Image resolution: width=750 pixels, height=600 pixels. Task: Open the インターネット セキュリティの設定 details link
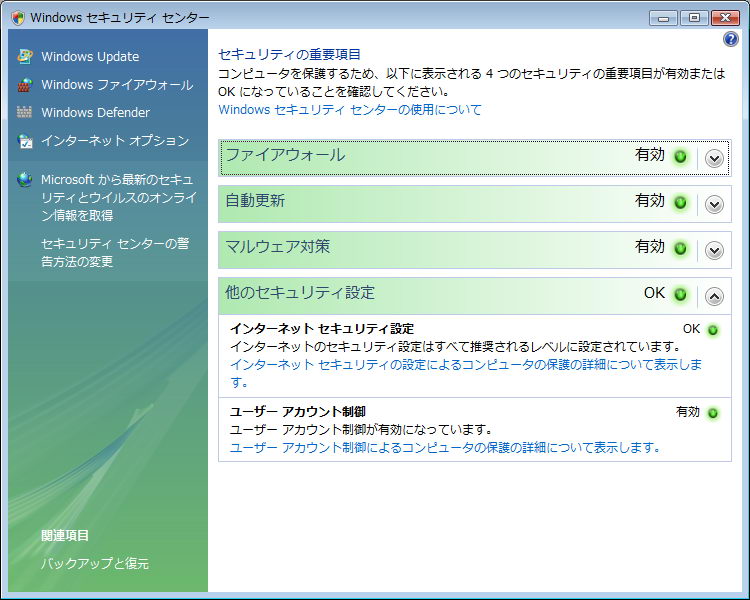[466, 373]
